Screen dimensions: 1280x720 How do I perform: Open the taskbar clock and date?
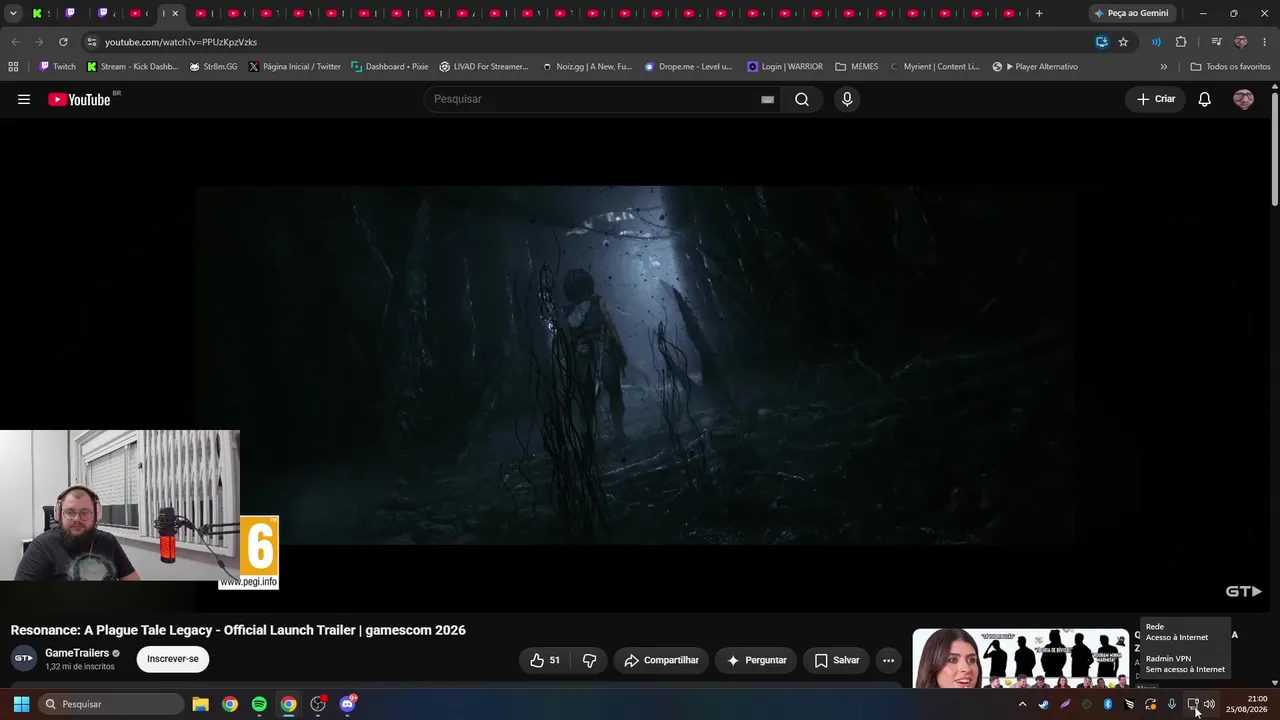tap(1246, 704)
